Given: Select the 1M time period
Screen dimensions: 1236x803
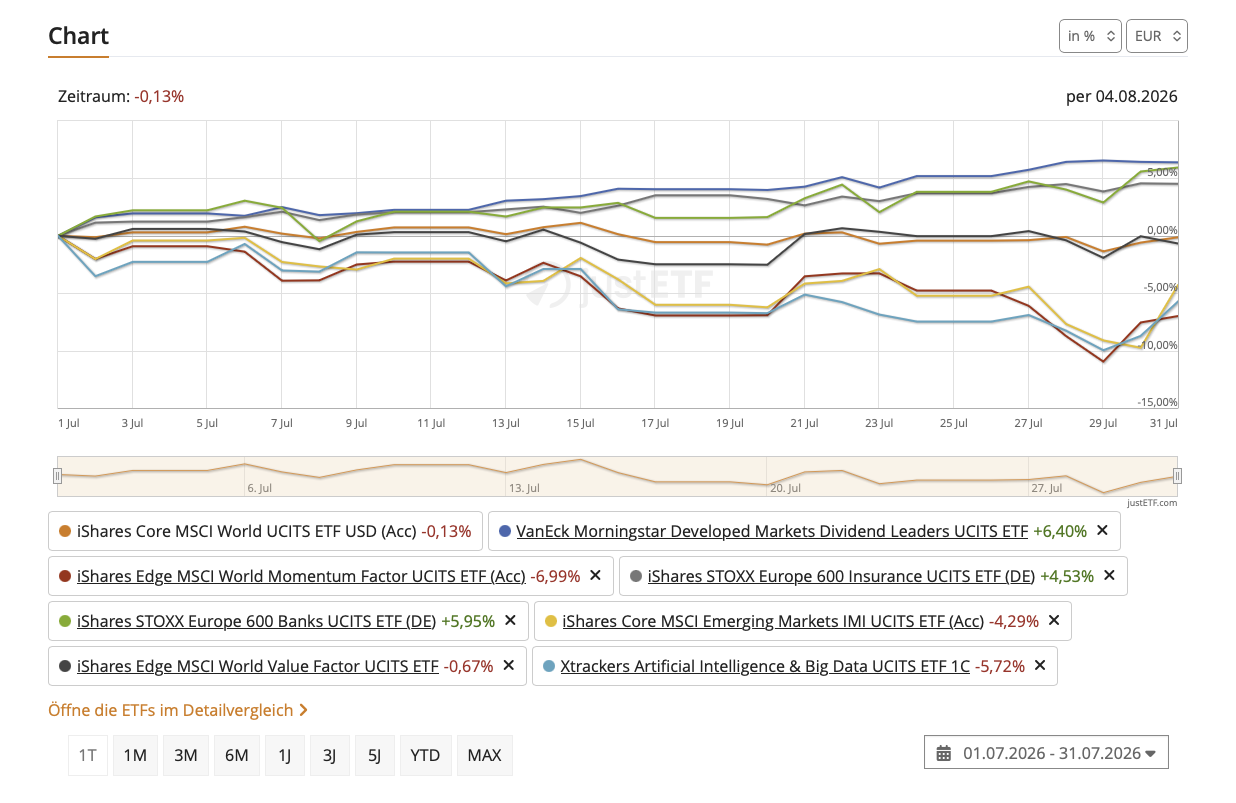Looking at the screenshot, I should (x=135, y=755).
